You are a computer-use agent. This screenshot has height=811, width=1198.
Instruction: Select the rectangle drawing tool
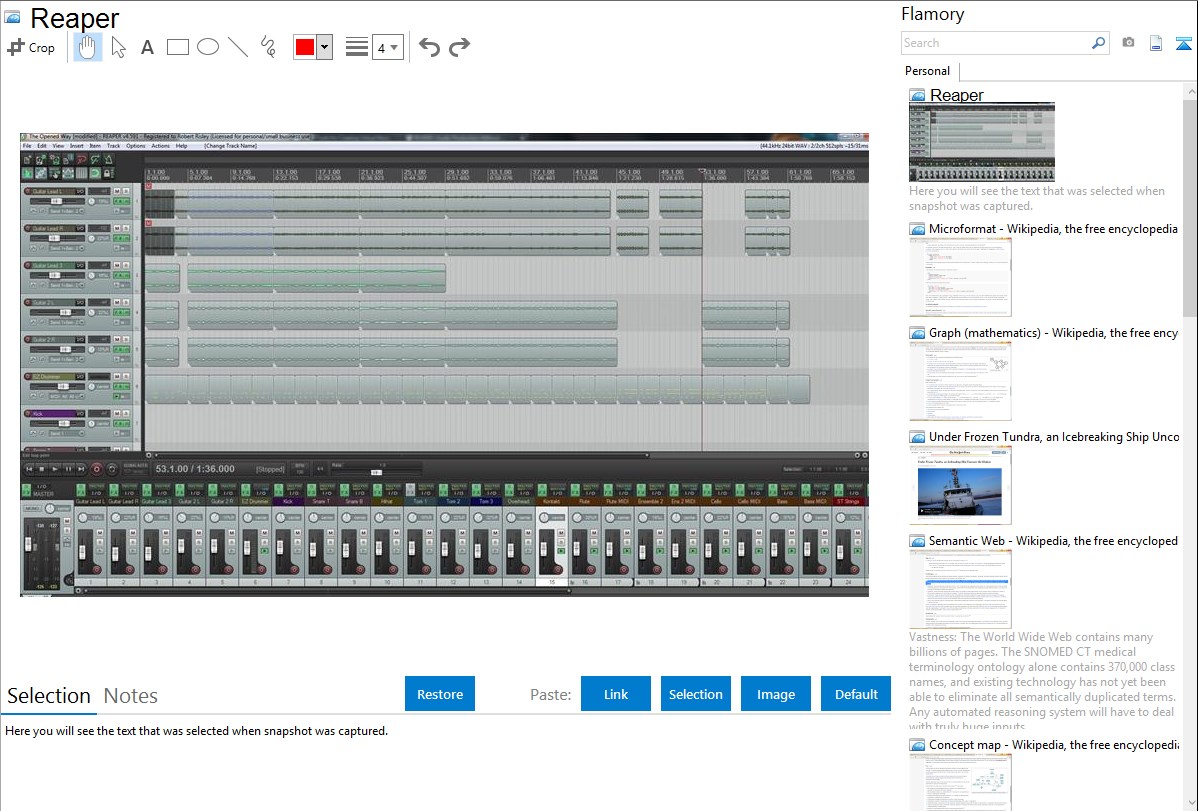click(x=177, y=47)
